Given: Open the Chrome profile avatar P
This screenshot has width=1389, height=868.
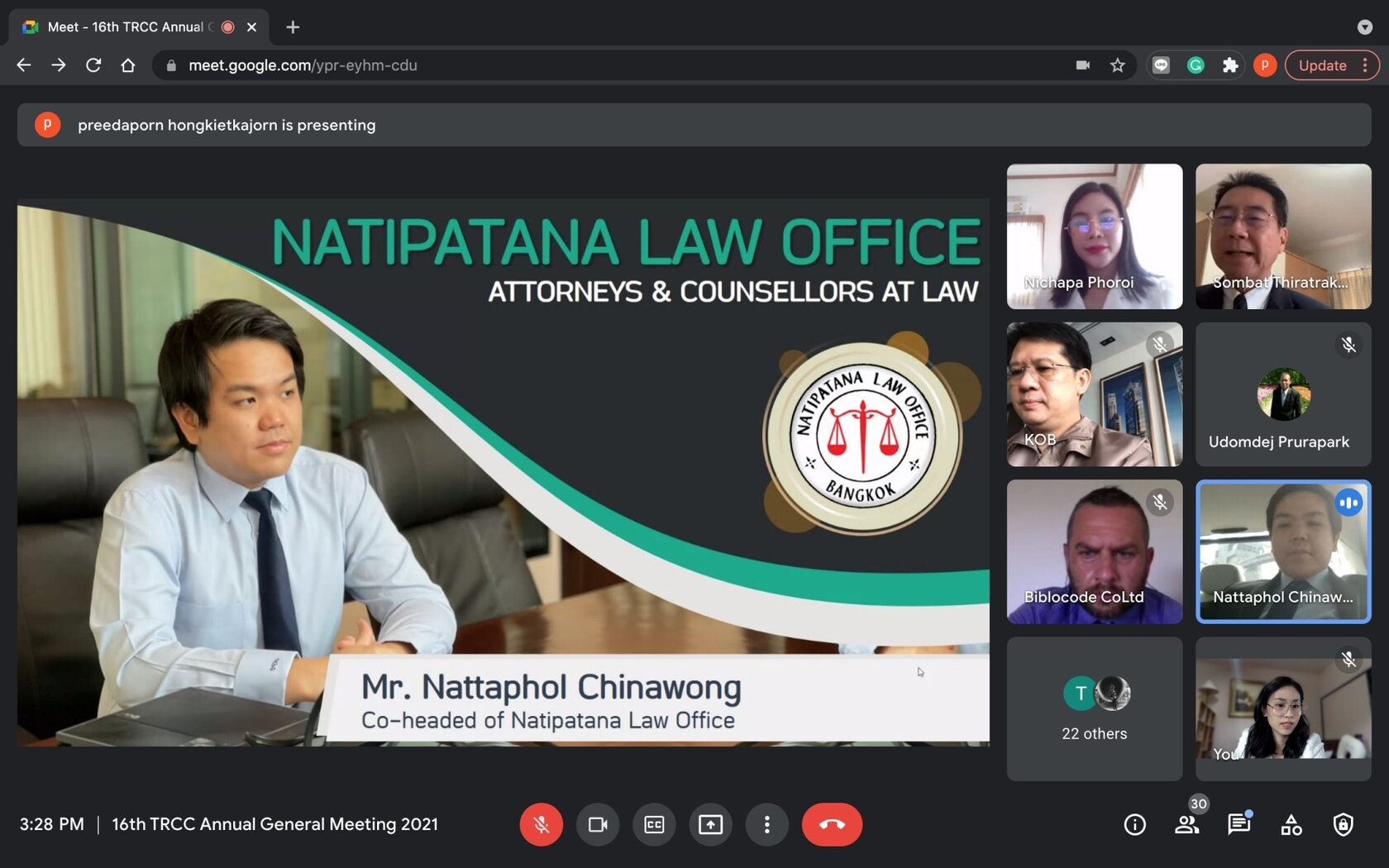Looking at the screenshot, I should pyautogui.click(x=1265, y=65).
